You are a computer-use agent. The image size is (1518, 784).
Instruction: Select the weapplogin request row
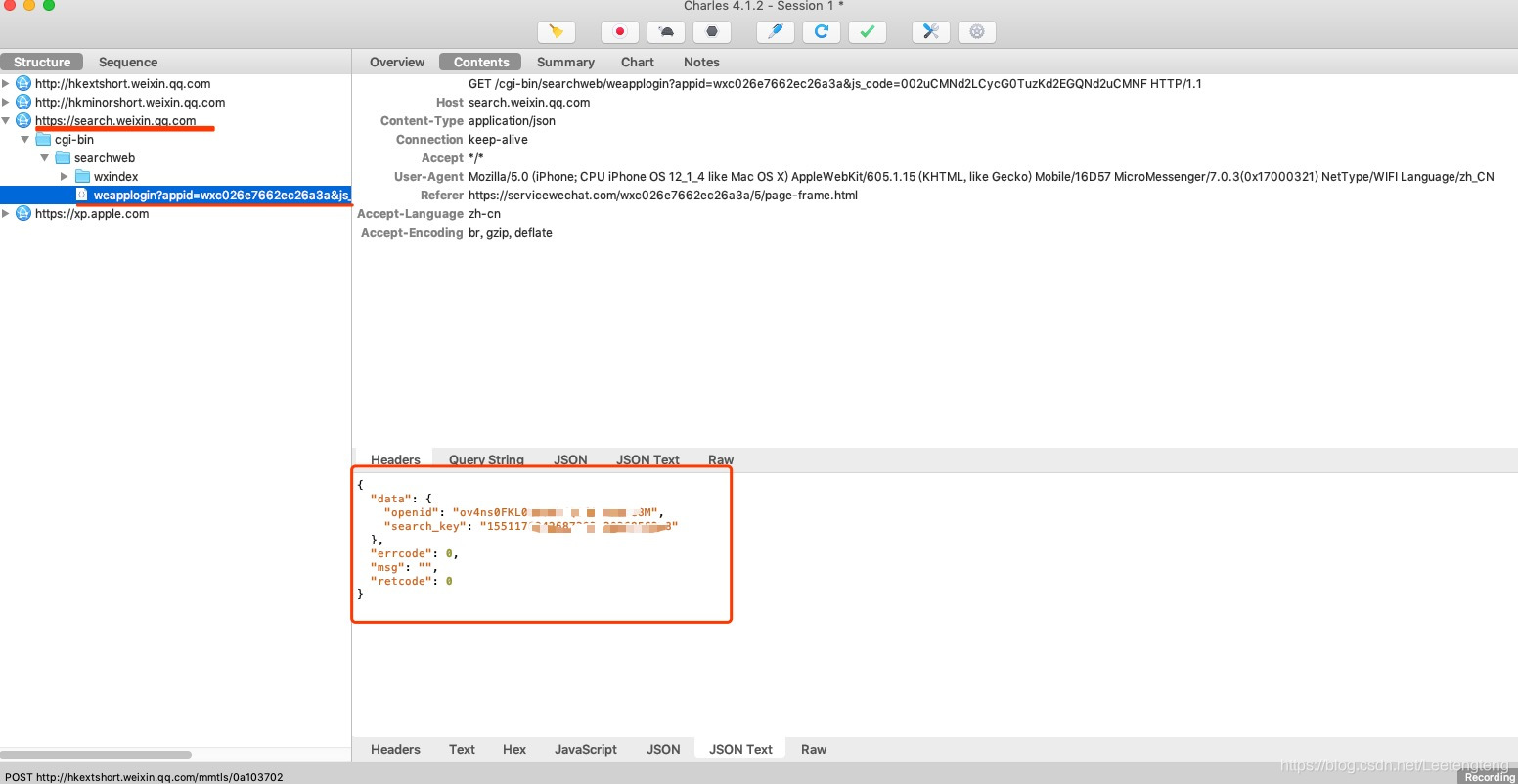[175, 195]
